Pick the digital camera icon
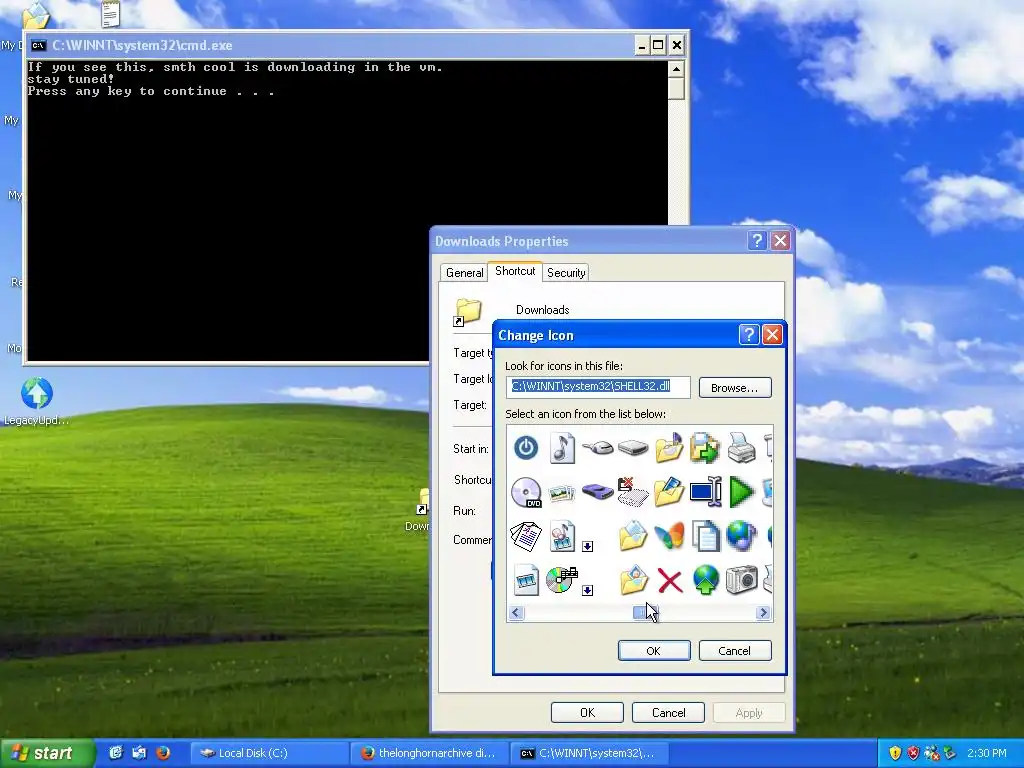Screen dimensions: 1024x768 tap(741, 580)
